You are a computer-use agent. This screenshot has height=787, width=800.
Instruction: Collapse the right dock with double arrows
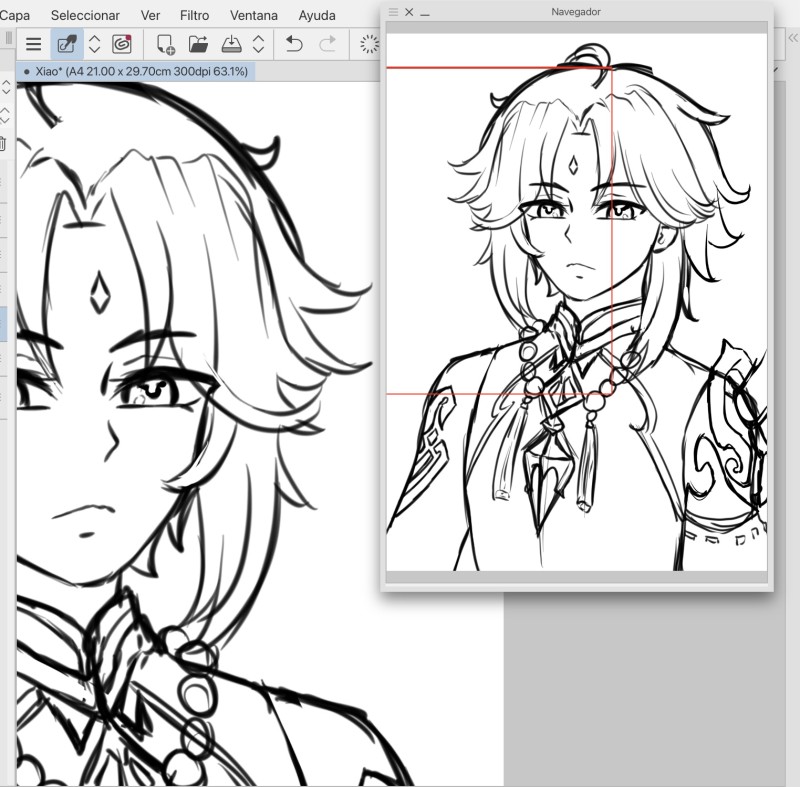point(793,38)
